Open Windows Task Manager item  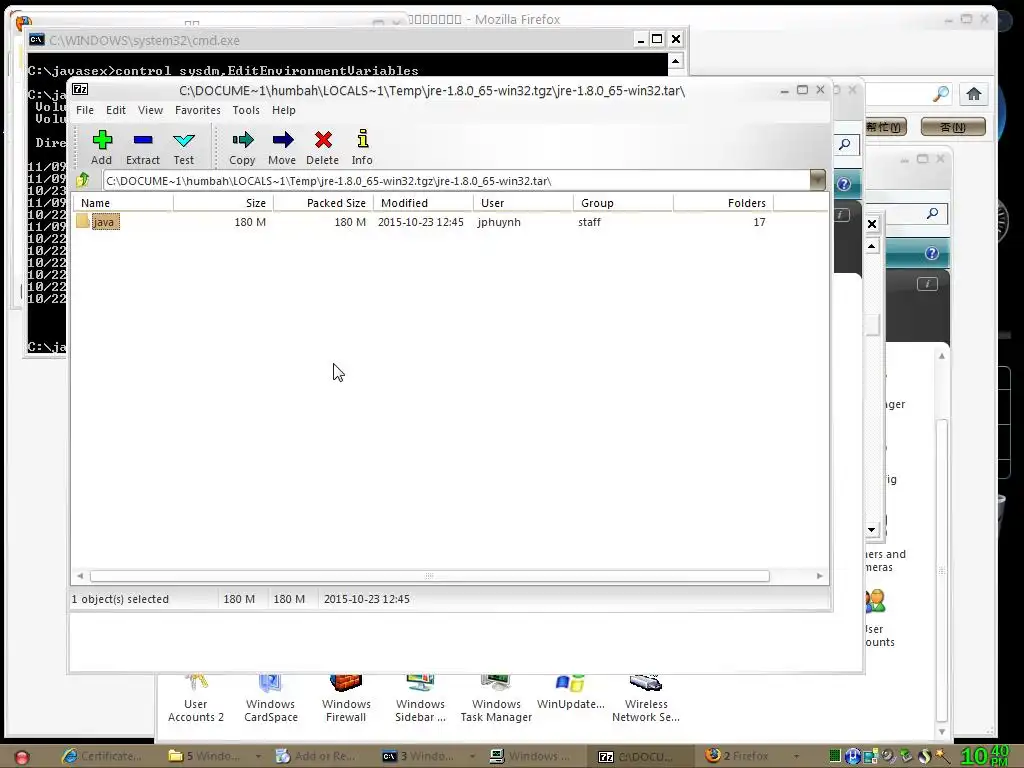pos(496,700)
